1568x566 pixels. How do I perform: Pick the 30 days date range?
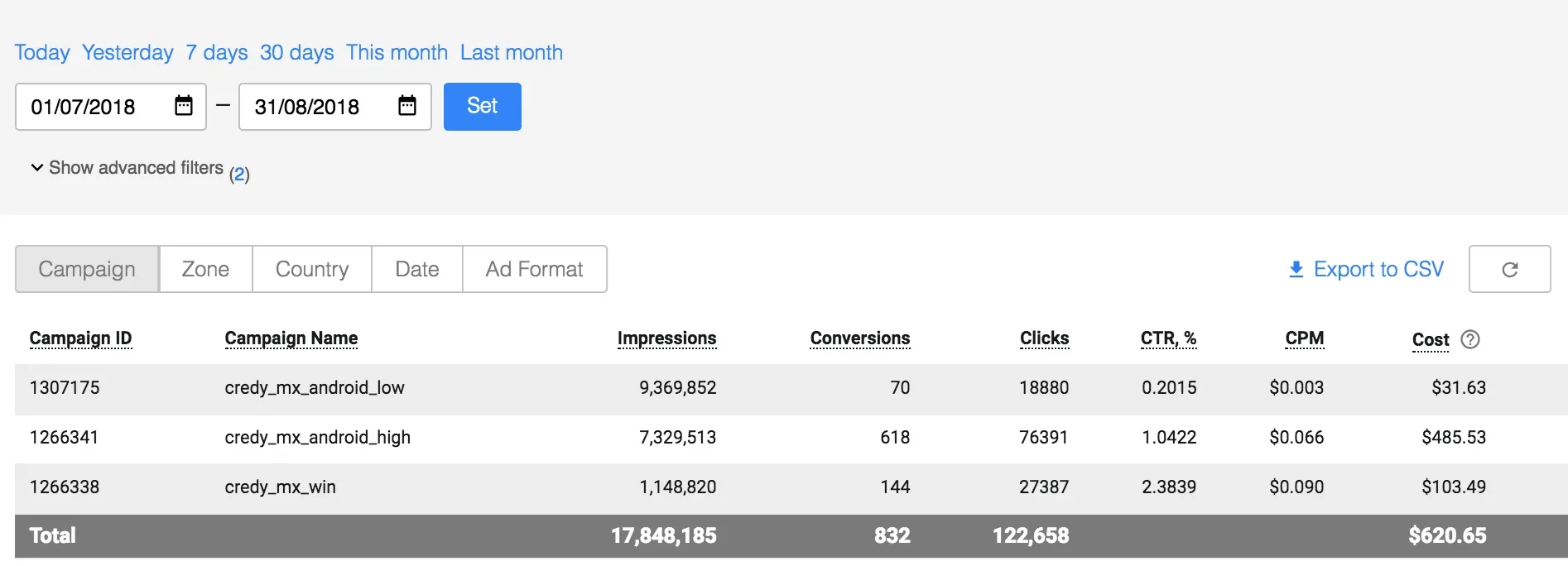[x=296, y=53]
